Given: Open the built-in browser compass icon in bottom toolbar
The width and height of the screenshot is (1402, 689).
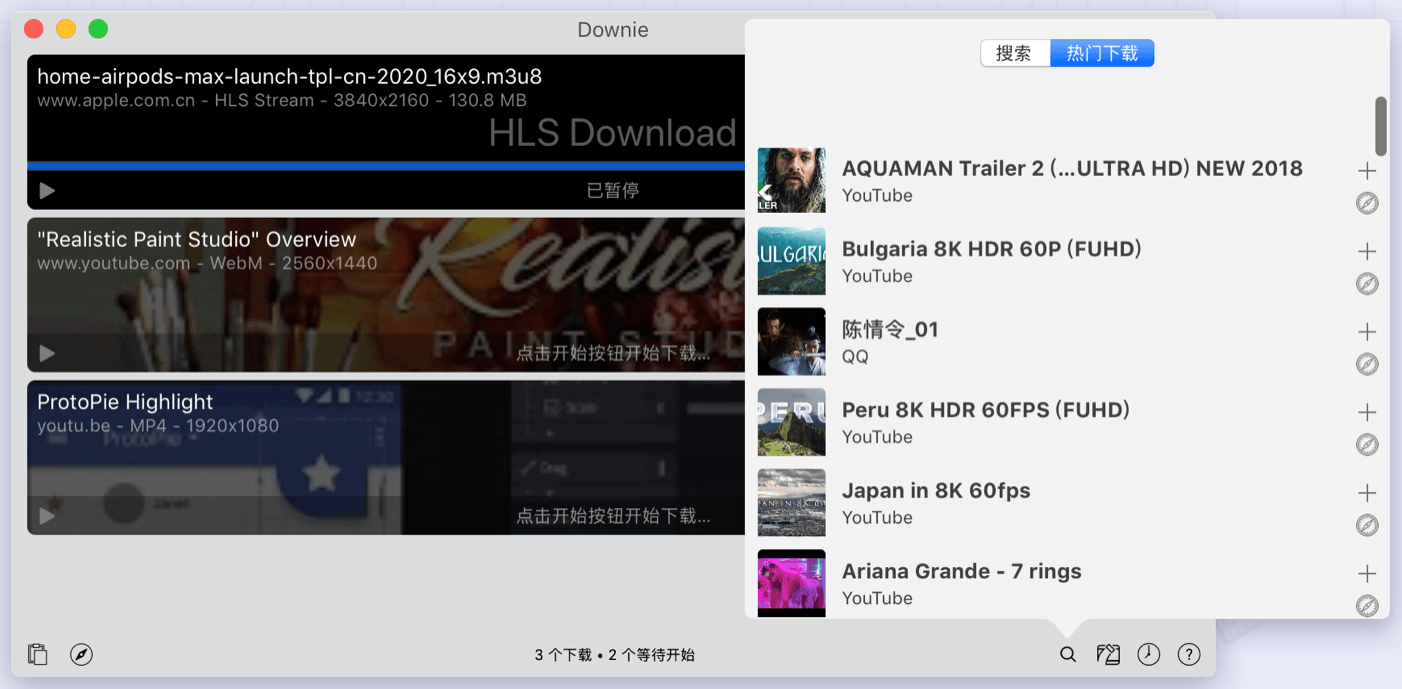Looking at the screenshot, I should pos(82,655).
